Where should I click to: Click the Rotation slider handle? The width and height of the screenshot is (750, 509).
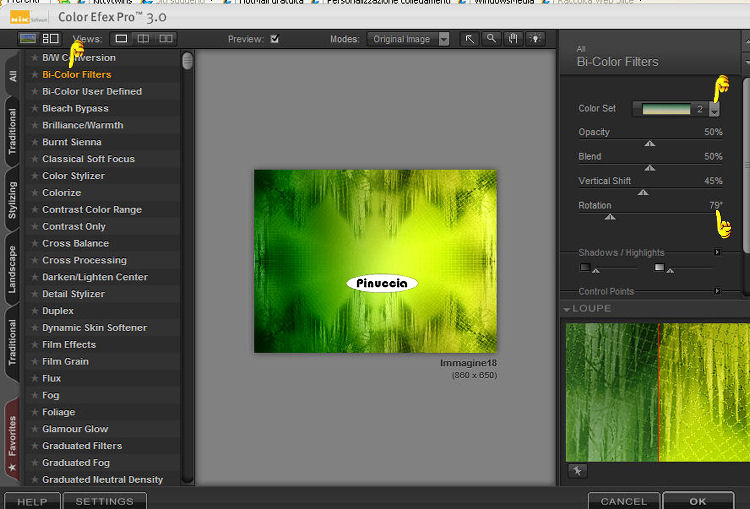(610, 216)
